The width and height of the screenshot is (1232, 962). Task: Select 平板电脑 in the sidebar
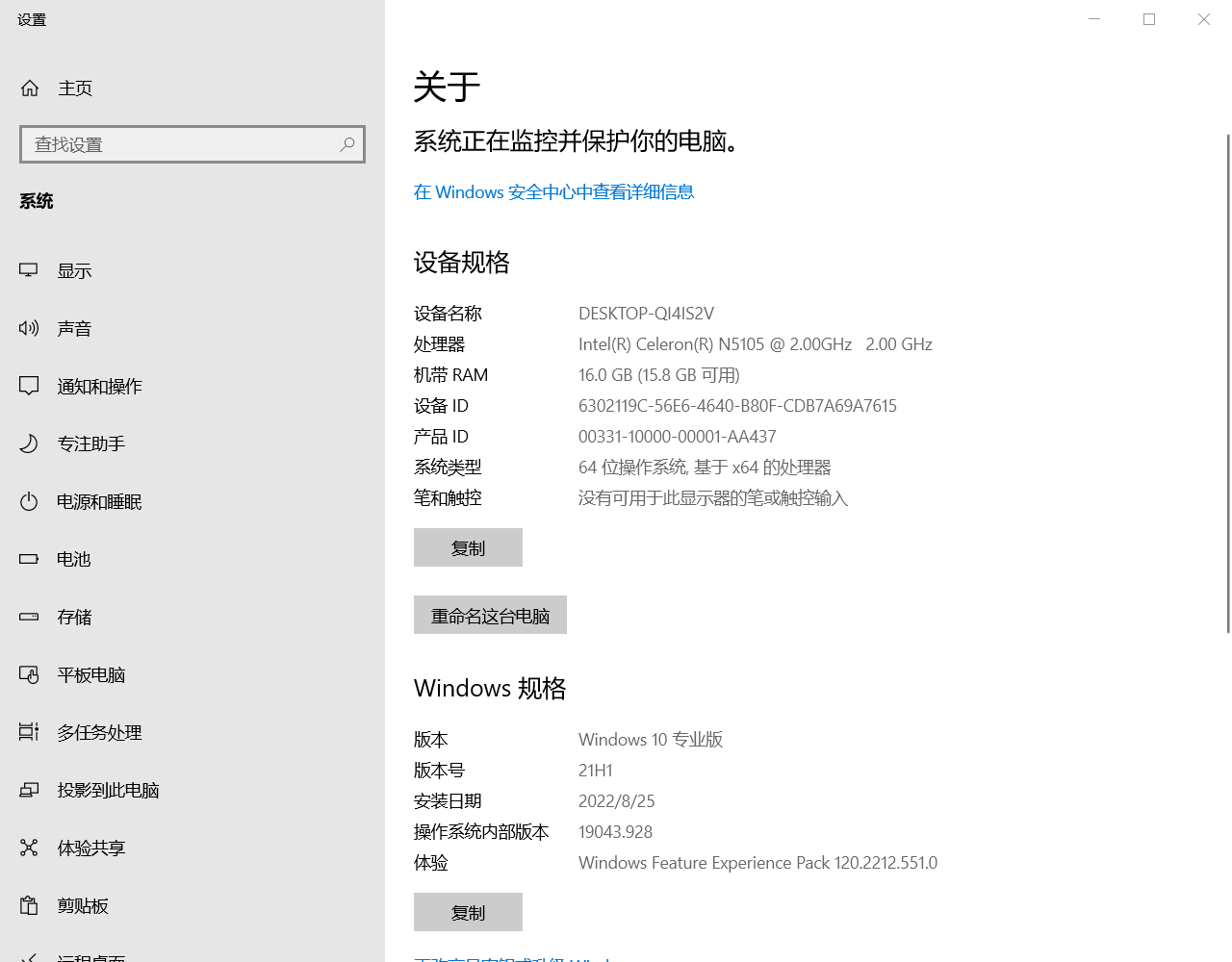pyautogui.click(x=192, y=674)
